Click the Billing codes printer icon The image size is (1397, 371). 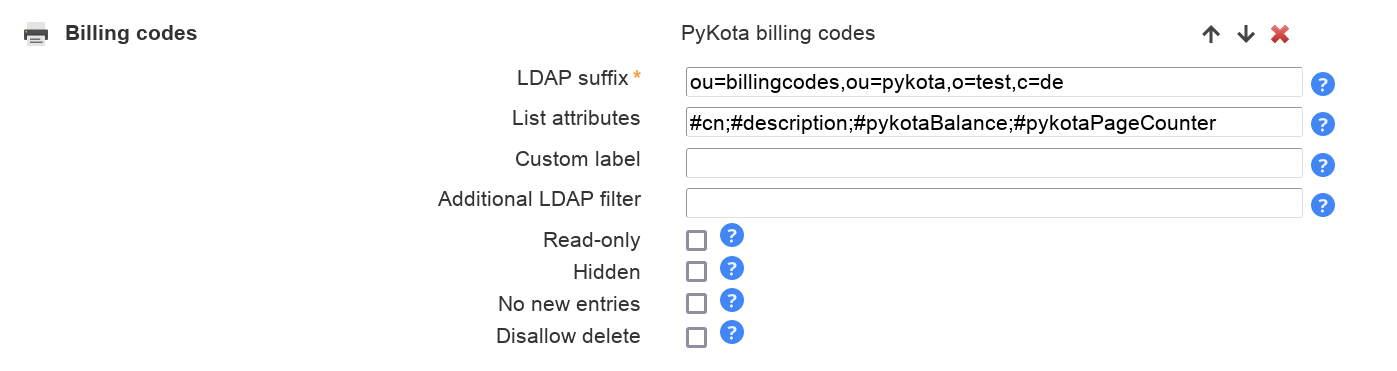[x=36, y=34]
